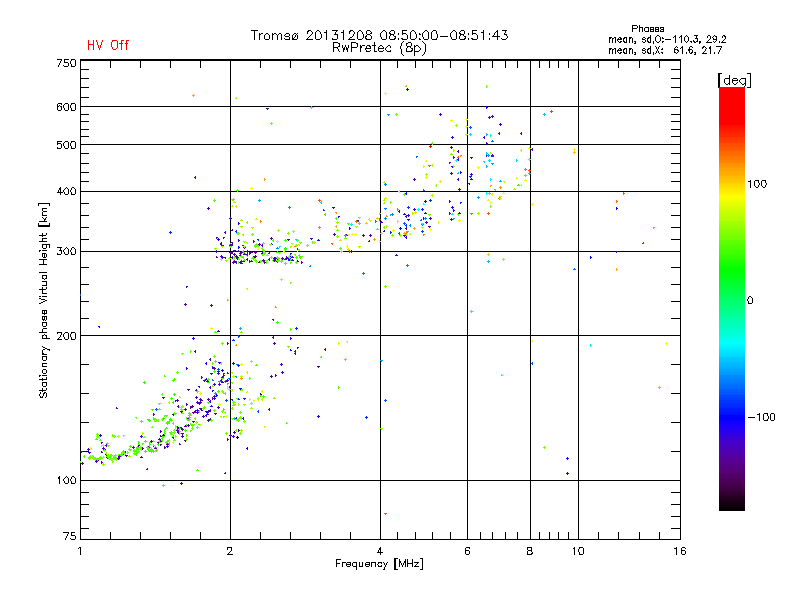Click the "1" MHz frequency axis label
The image size is (800, 600).
pos(80,551)
